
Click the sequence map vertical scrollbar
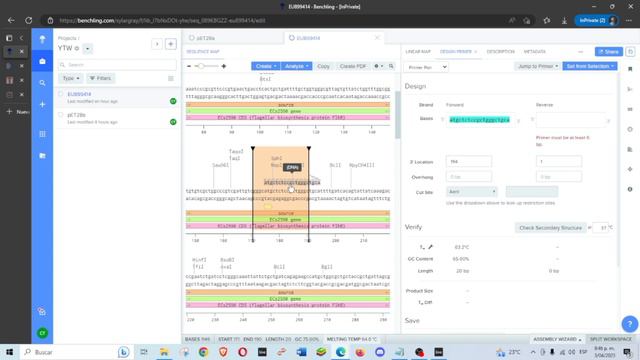[398, 114]
